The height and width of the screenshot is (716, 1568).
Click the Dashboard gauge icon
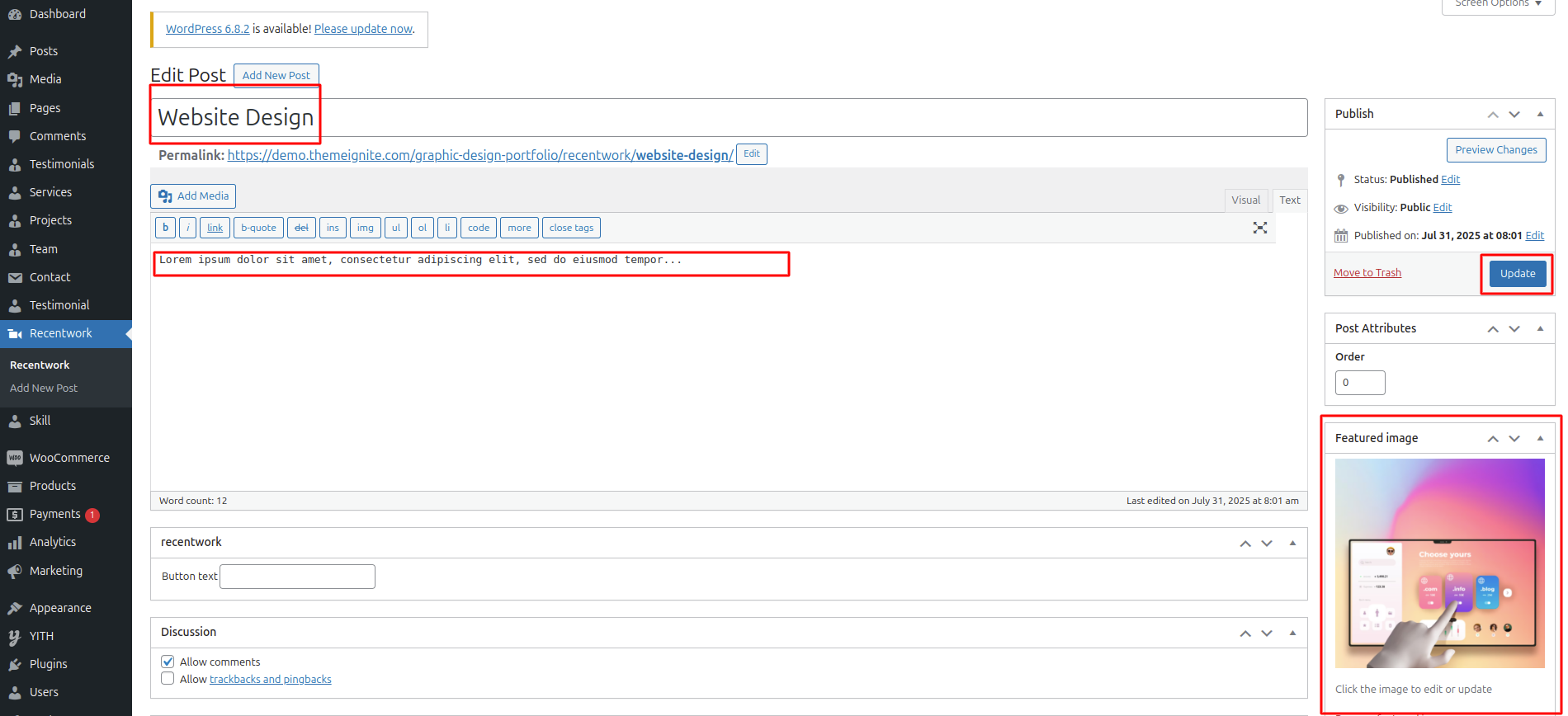point(15,14)
